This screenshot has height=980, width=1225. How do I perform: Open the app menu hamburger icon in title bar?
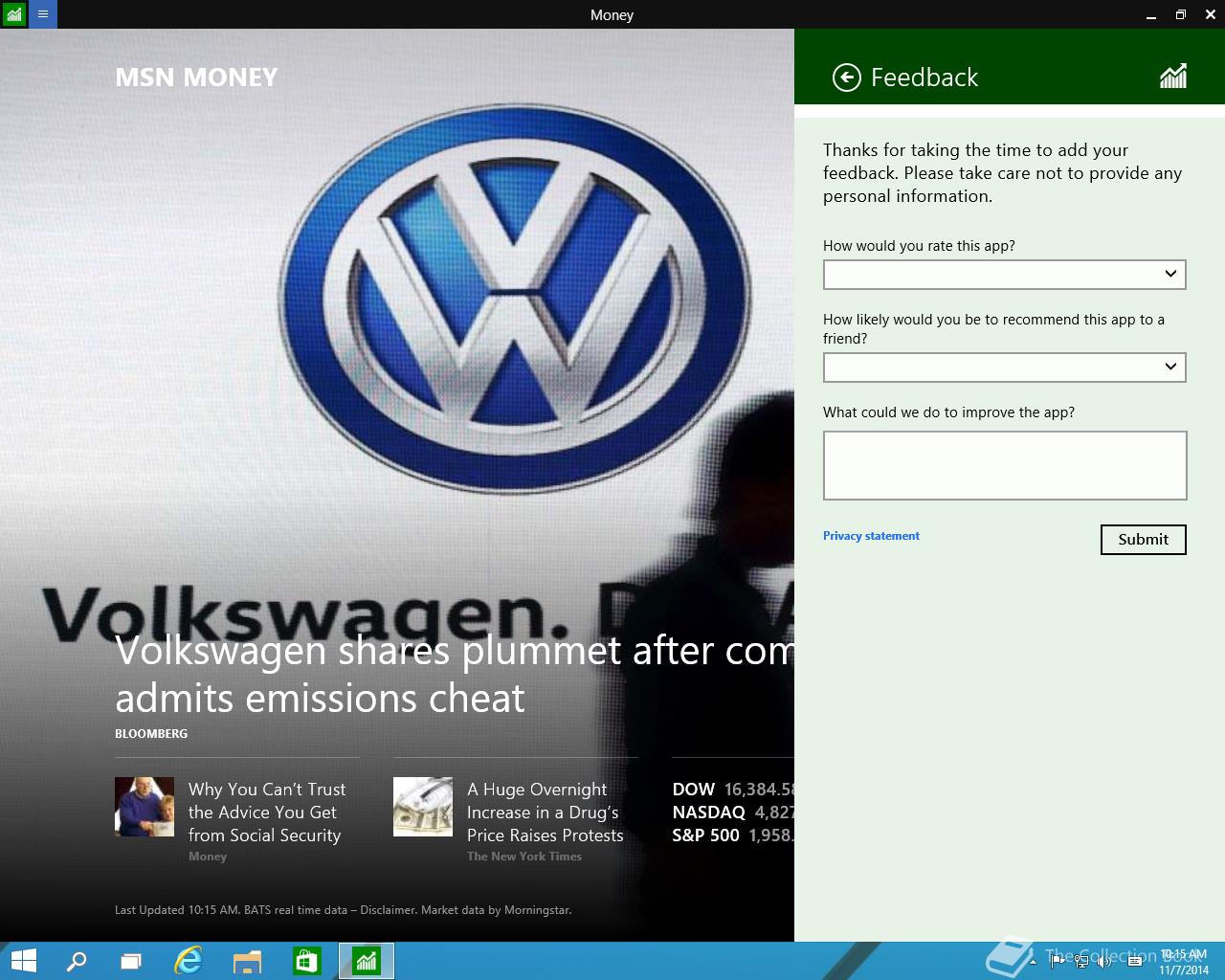click(43, 14)
